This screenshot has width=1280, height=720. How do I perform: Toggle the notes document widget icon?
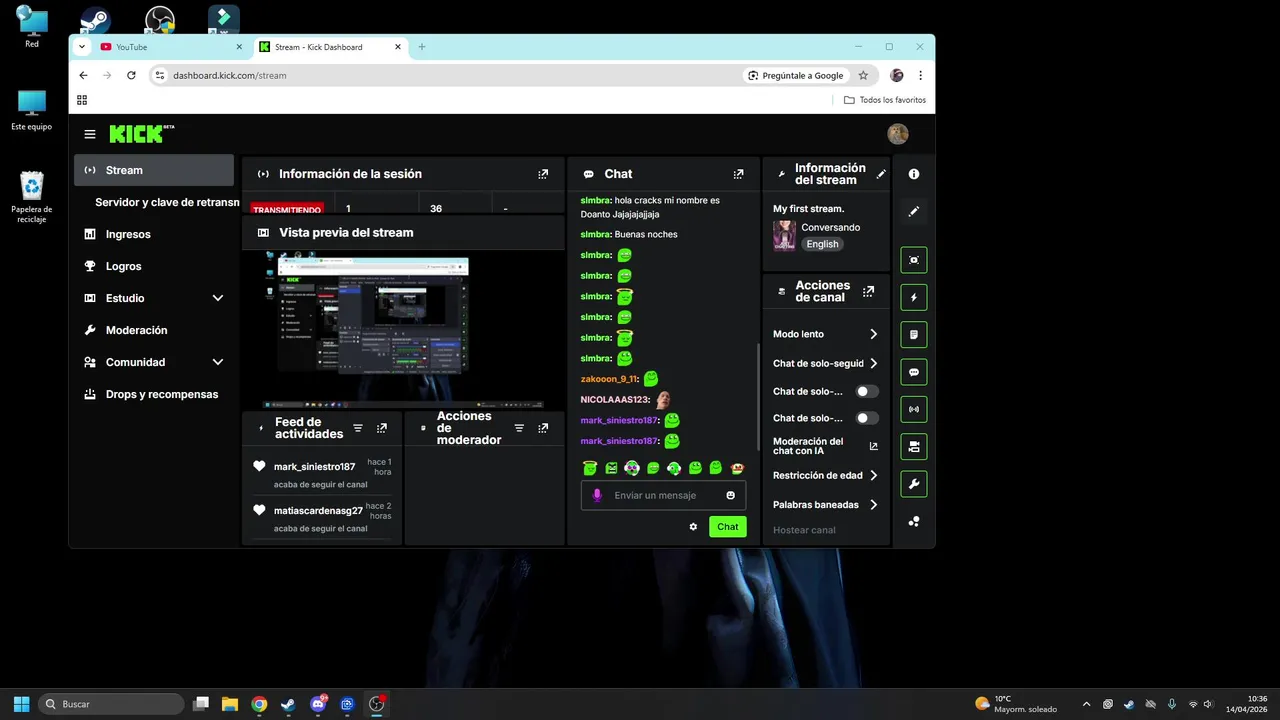[x=913, y=334]
